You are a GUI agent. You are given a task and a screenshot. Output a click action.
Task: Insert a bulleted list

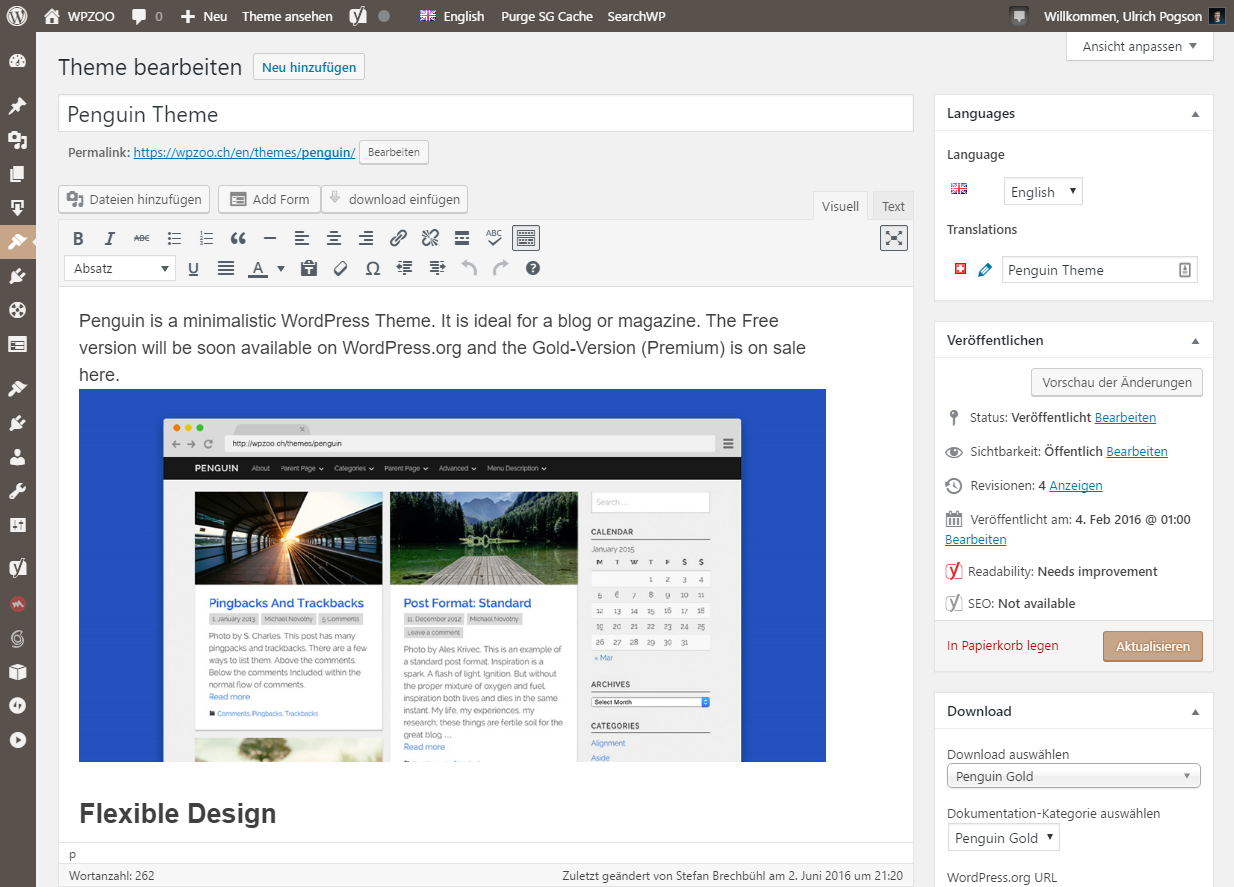pos(174,238)
